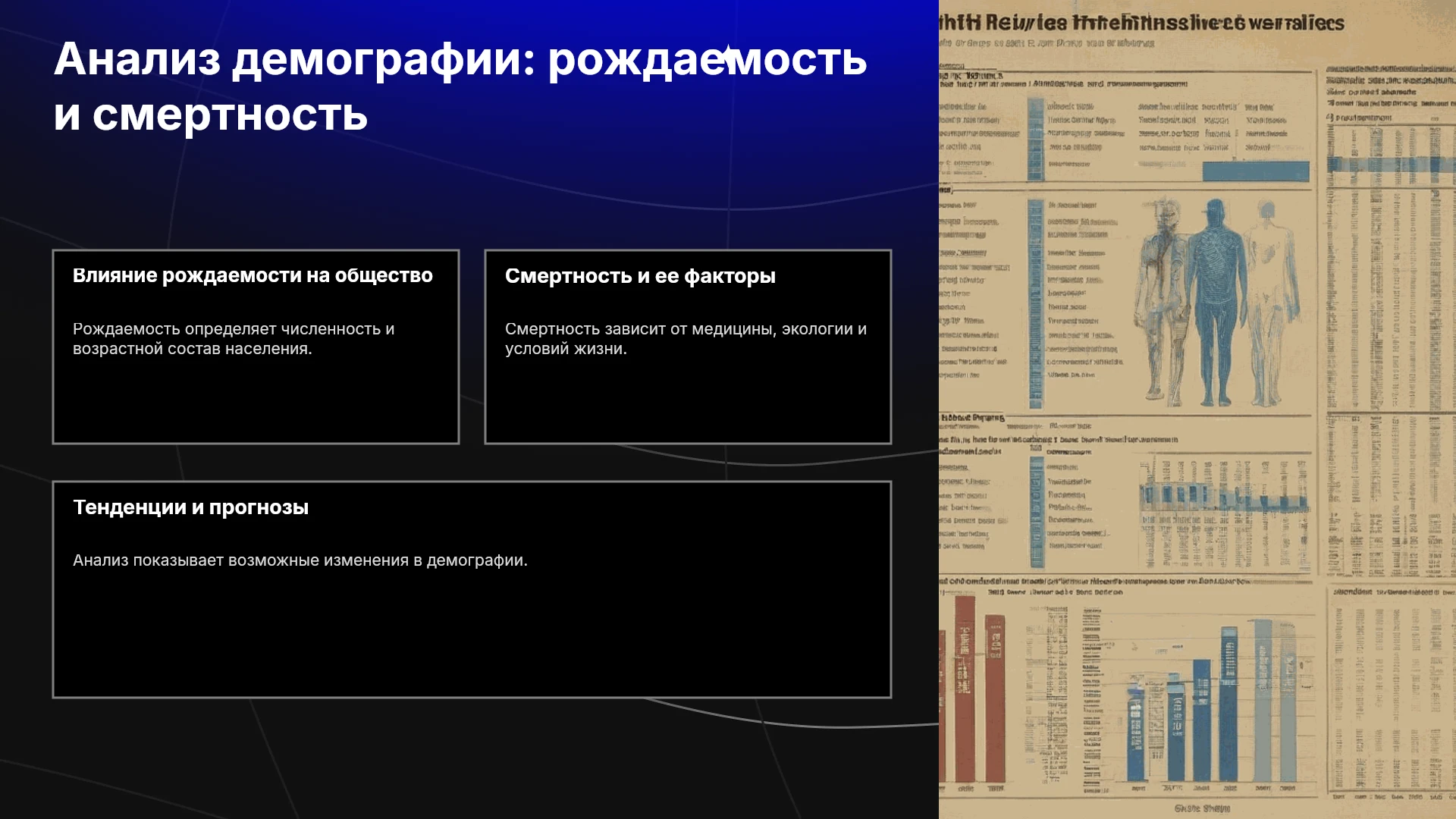
Task: Click the blue horizontal bar above the figures
Action: (x=1256, y=171)
